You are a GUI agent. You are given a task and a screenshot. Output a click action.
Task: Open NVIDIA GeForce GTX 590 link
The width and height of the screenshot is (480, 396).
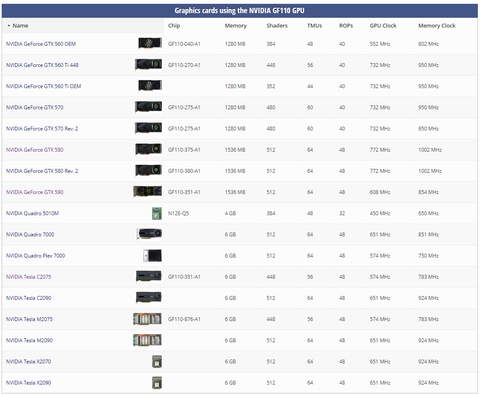pyautogui.click(x=35, y=192)
